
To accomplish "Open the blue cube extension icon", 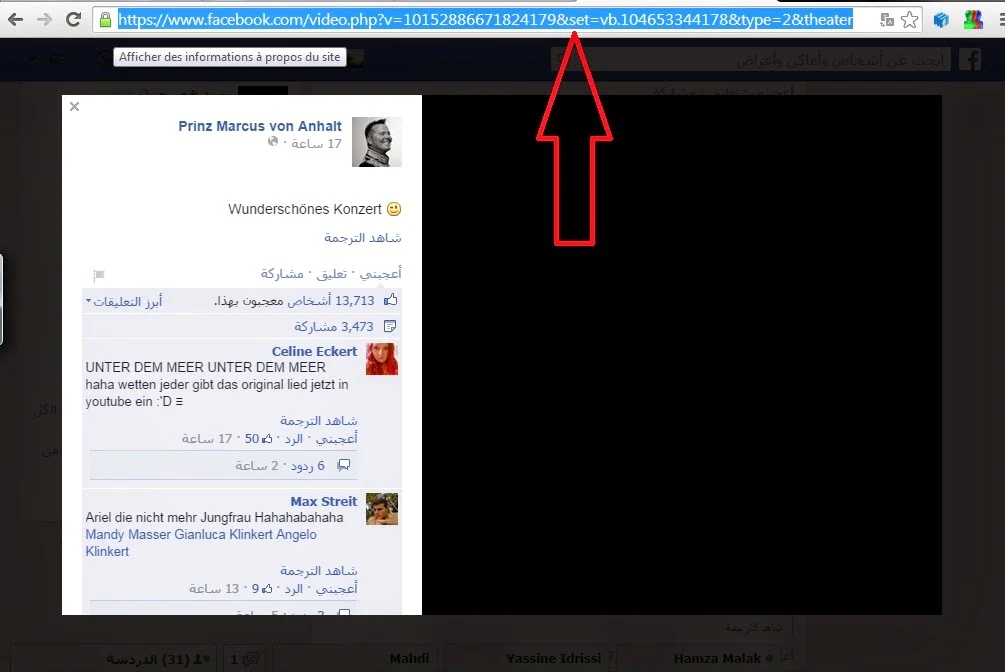I will click(940, 20).
